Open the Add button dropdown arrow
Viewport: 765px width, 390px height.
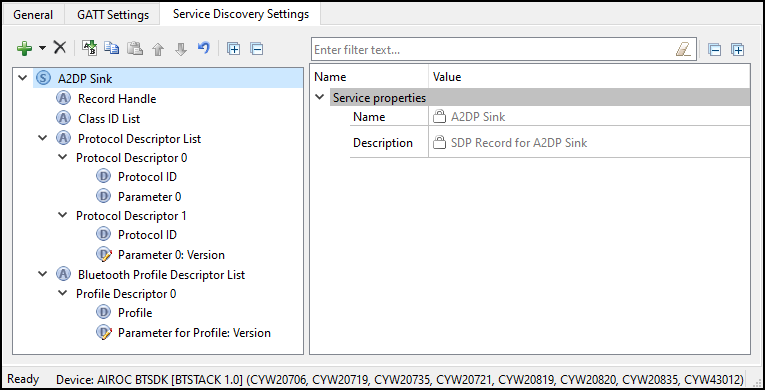point(42,48)
